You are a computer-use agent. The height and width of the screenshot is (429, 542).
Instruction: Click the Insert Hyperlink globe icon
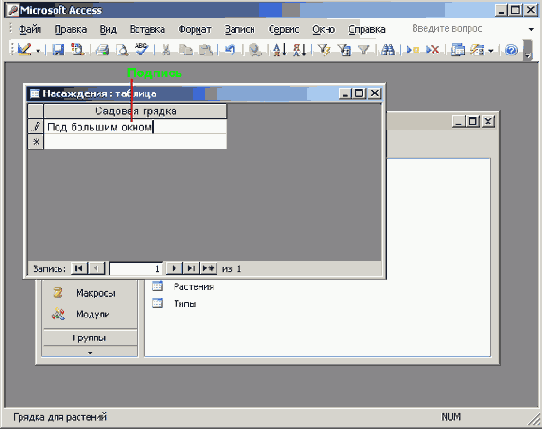point(255,50)
